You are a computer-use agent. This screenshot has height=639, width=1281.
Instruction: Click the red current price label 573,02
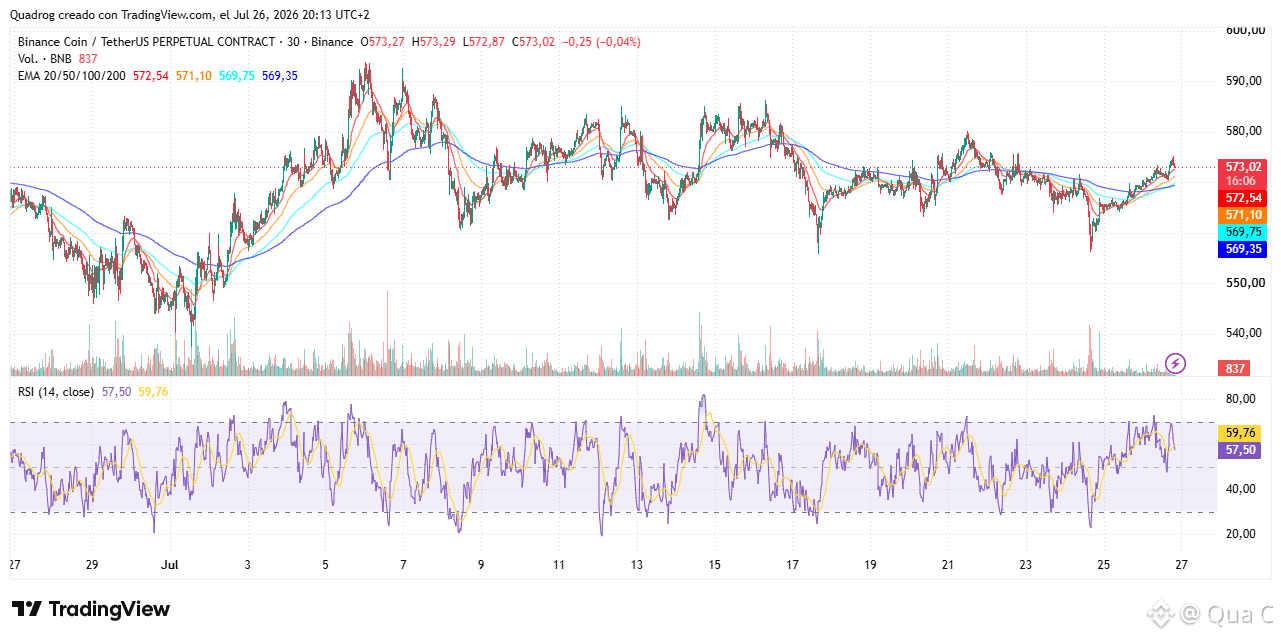(1241, 166)
